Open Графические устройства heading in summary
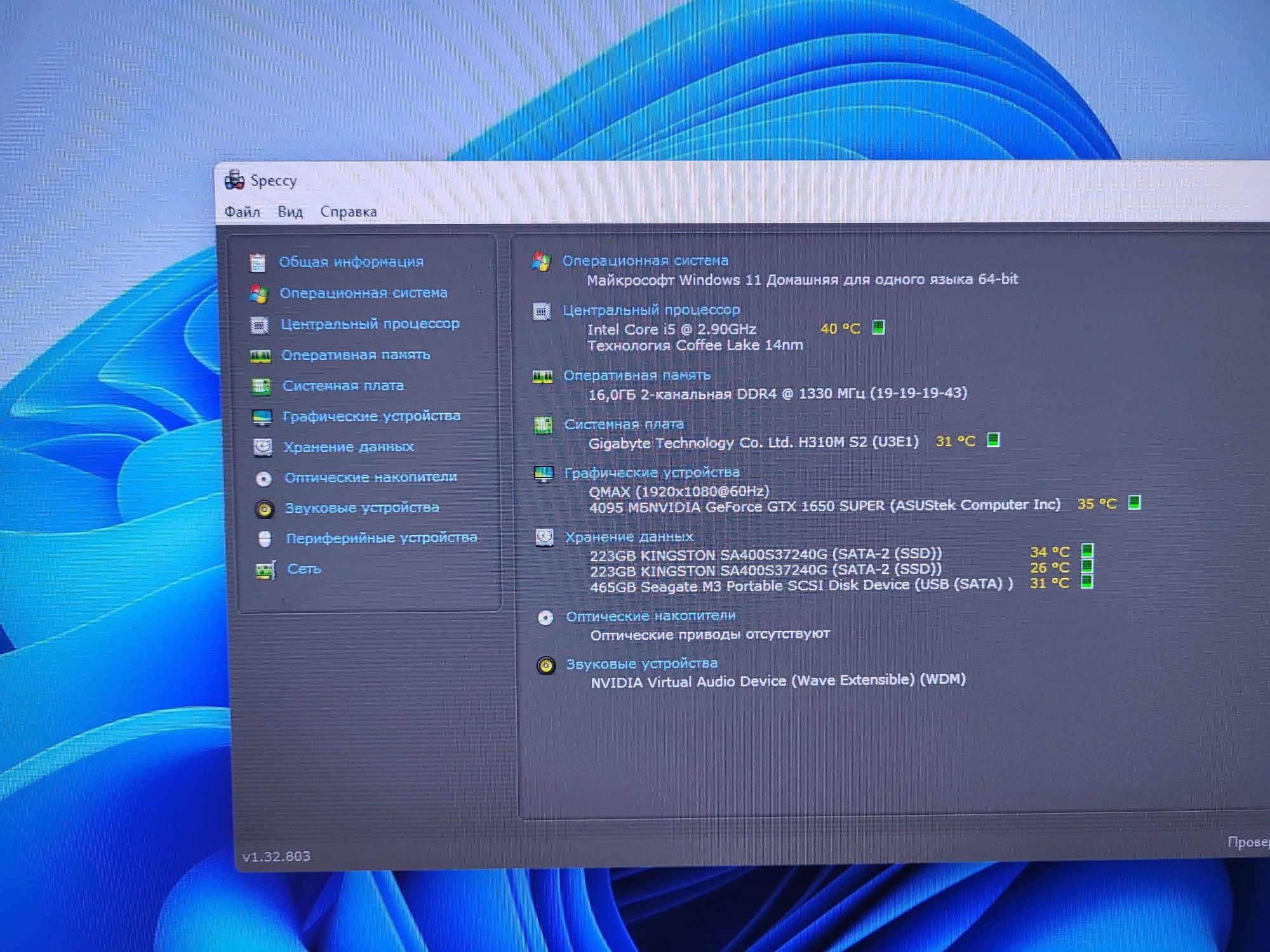Image resolution: width=1270 pixels, height=952 pixels. pos(652,472)
